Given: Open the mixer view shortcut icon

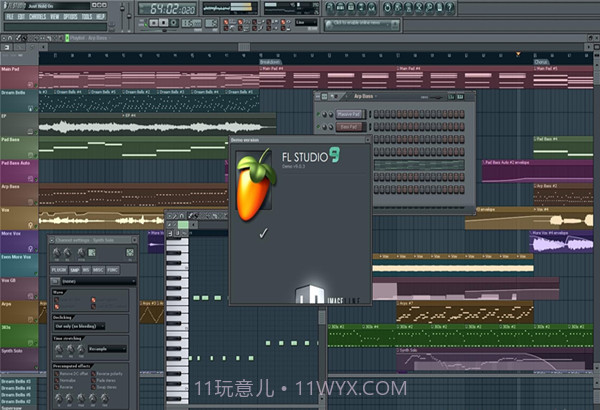Looking at the screenshot, I should pos(372,8).
